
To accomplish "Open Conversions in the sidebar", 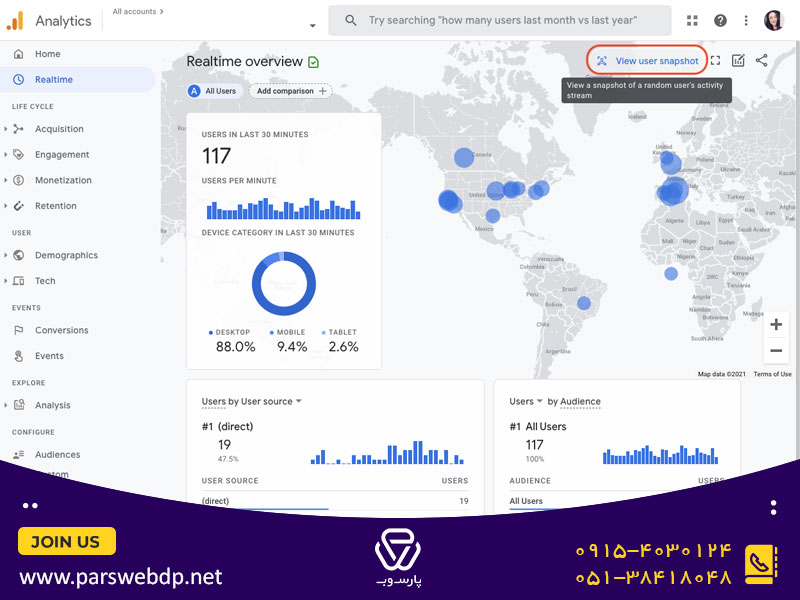I will tap(62, 330).
